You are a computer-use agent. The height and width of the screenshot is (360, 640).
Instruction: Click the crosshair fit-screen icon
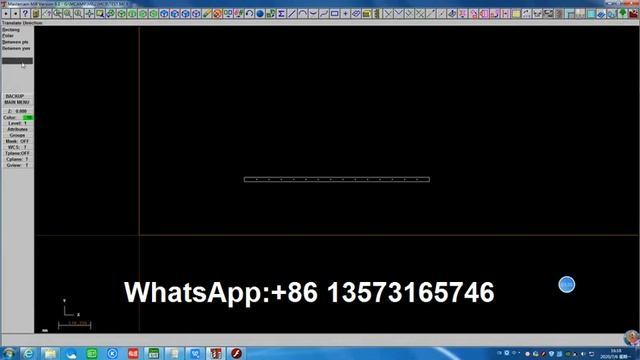(x=89, y=14)
